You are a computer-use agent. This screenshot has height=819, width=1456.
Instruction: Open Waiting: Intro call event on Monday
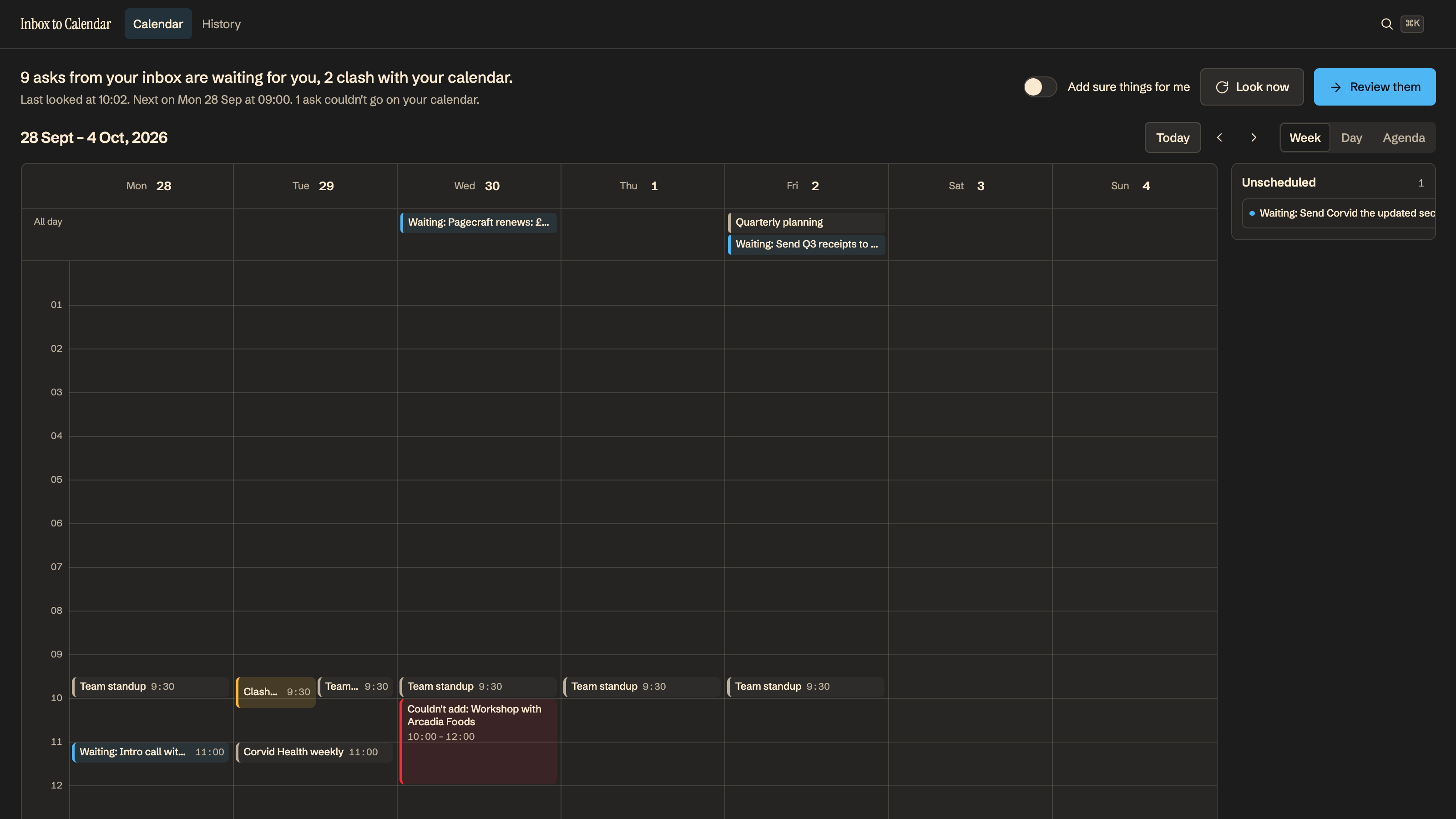[x=150, y=752]
